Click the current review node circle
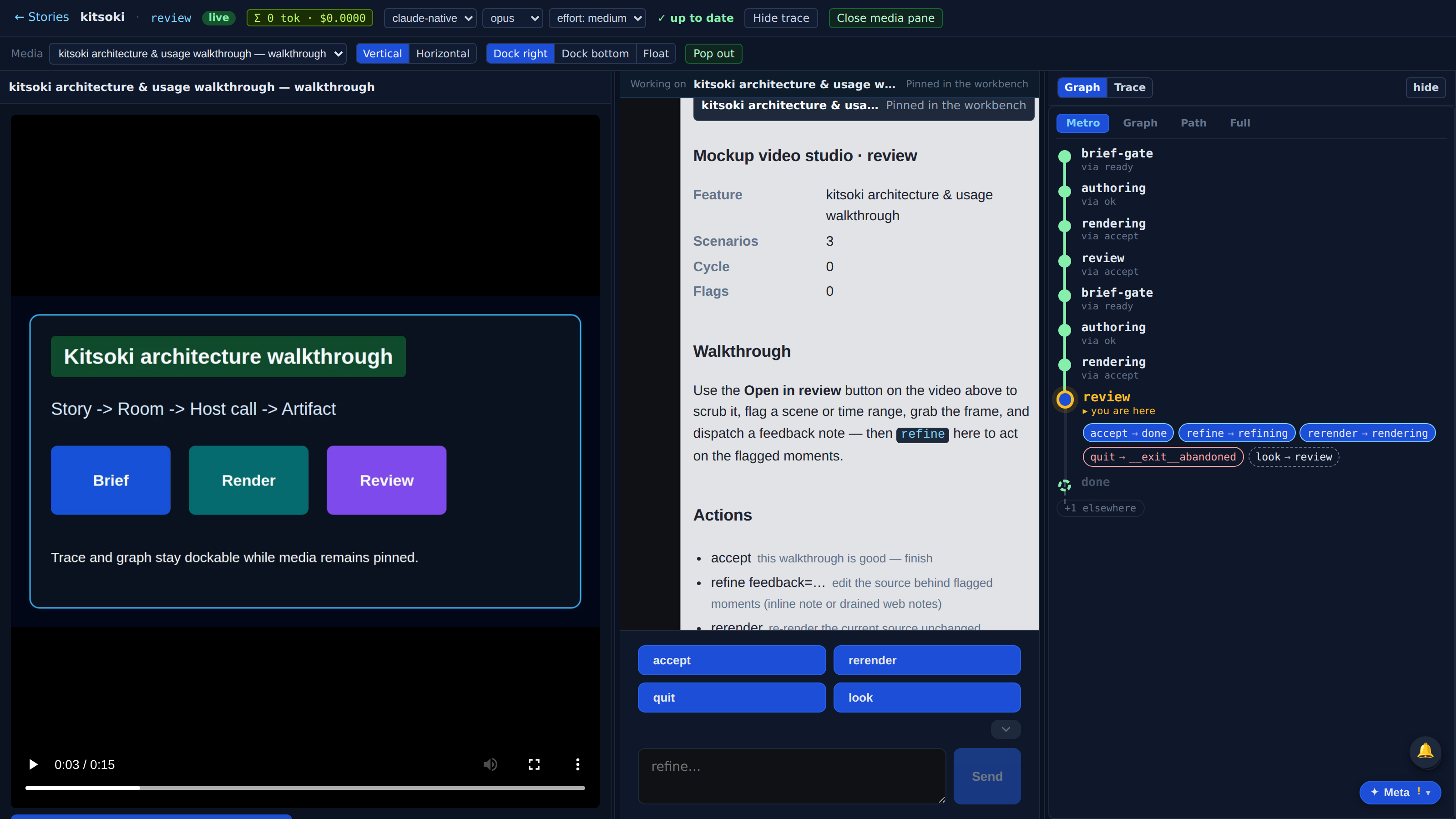1456x819 pixels. click(1065, 399)
